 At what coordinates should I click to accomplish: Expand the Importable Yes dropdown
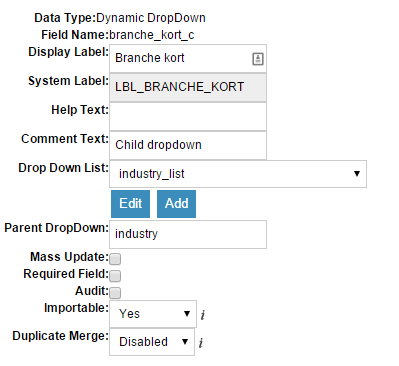(153, 314)
